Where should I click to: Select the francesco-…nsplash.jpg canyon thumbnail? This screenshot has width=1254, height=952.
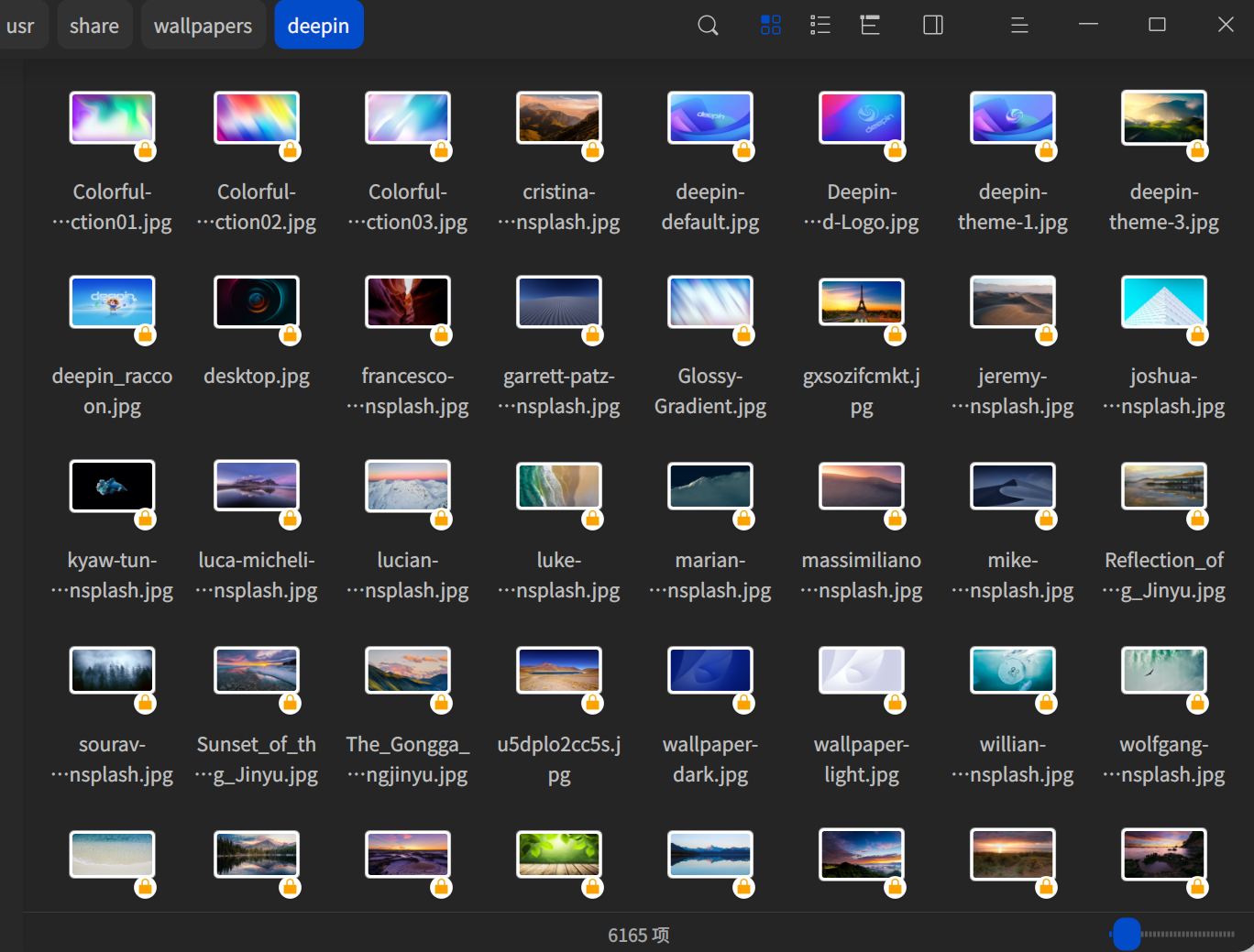pos(408,302)
